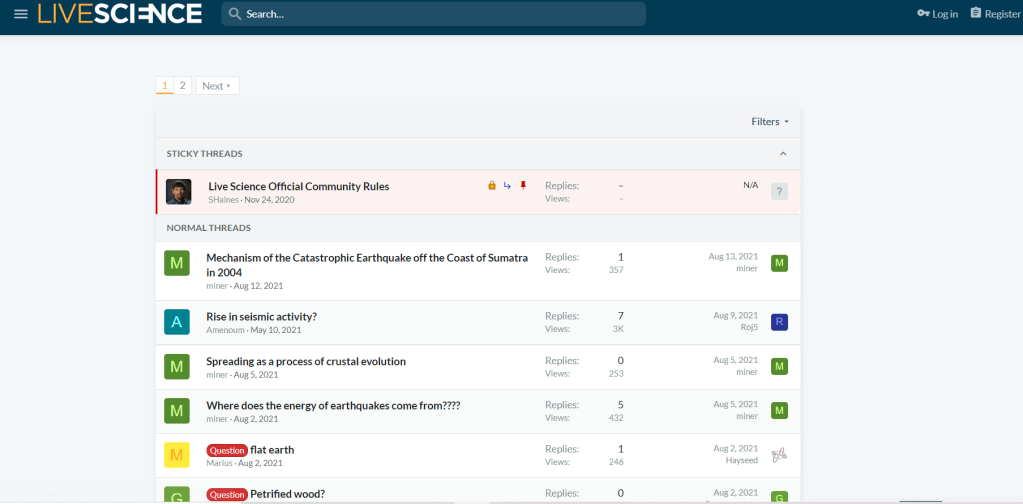Click the Log in key icon
Image resolution: width=1023 pixels, height=504 pixels.
click(923, 14)
